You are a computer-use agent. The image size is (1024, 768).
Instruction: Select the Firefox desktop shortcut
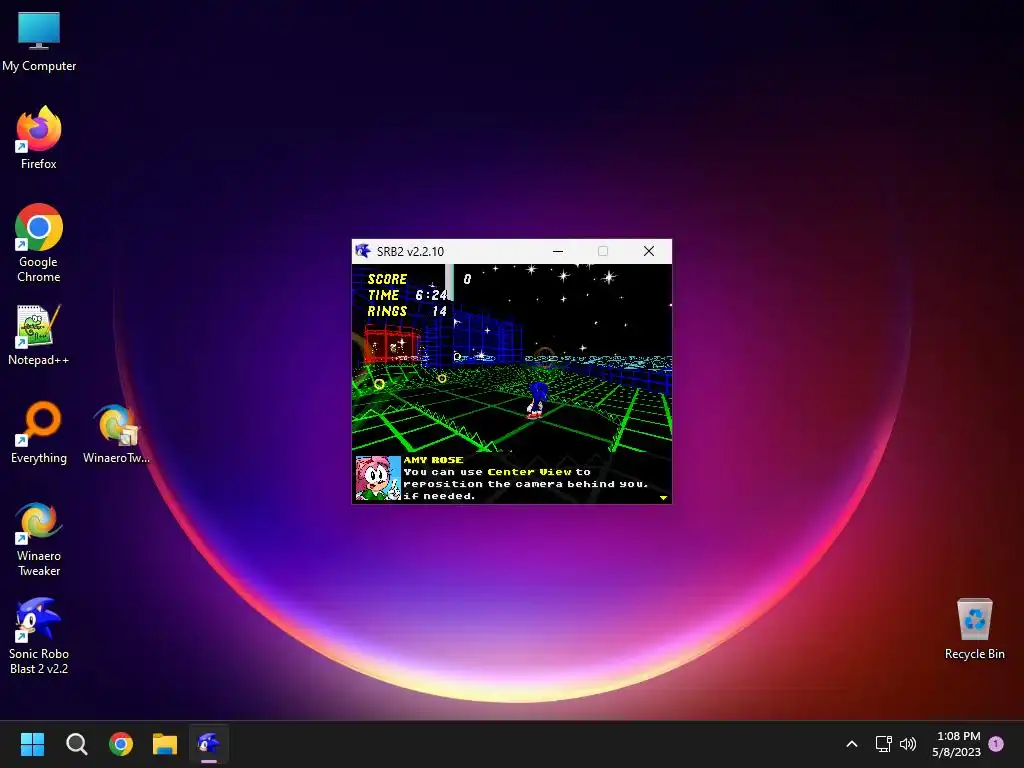[x=39, y=138]
